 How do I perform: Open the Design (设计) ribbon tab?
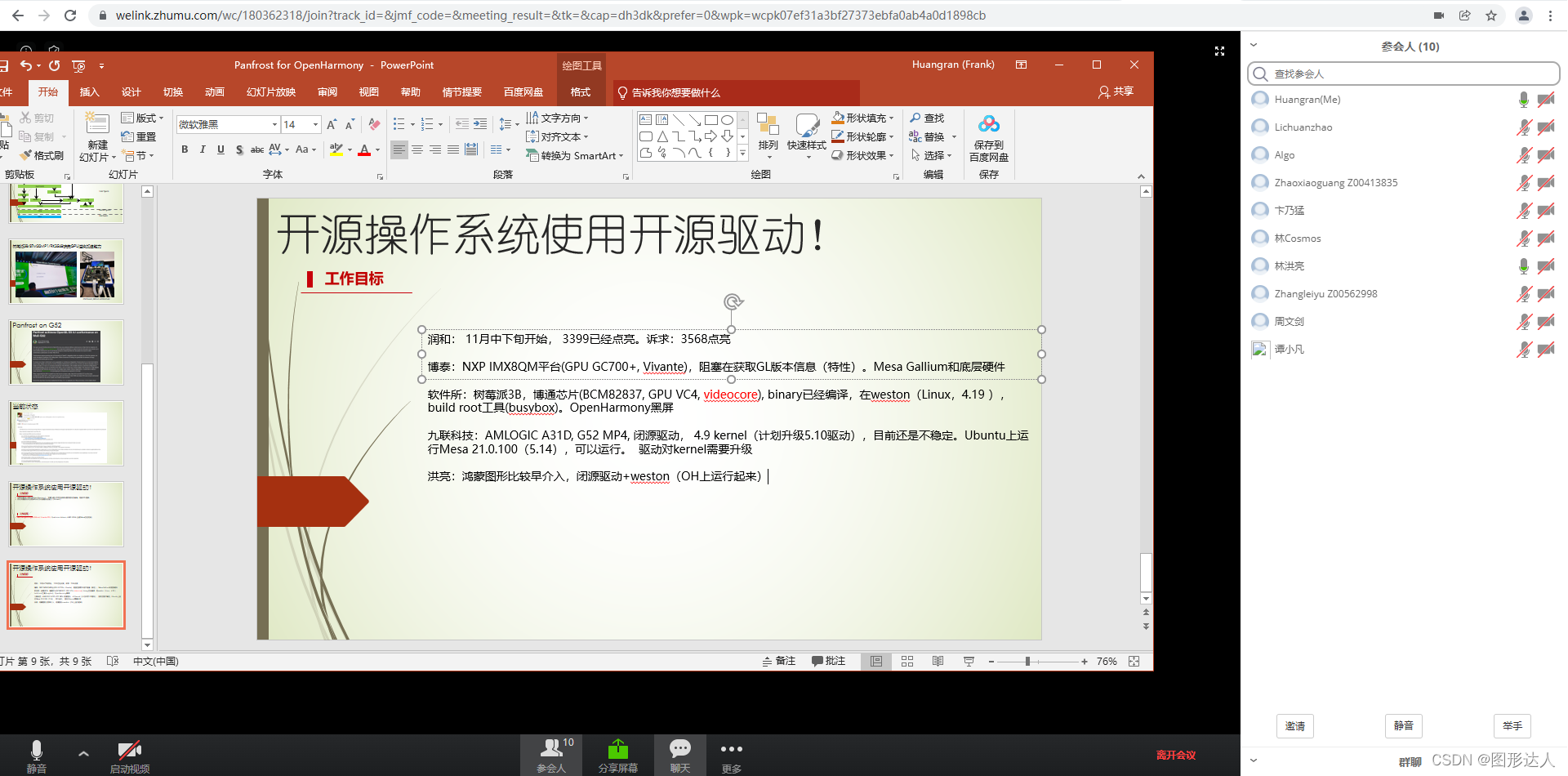tap(131, 92)
